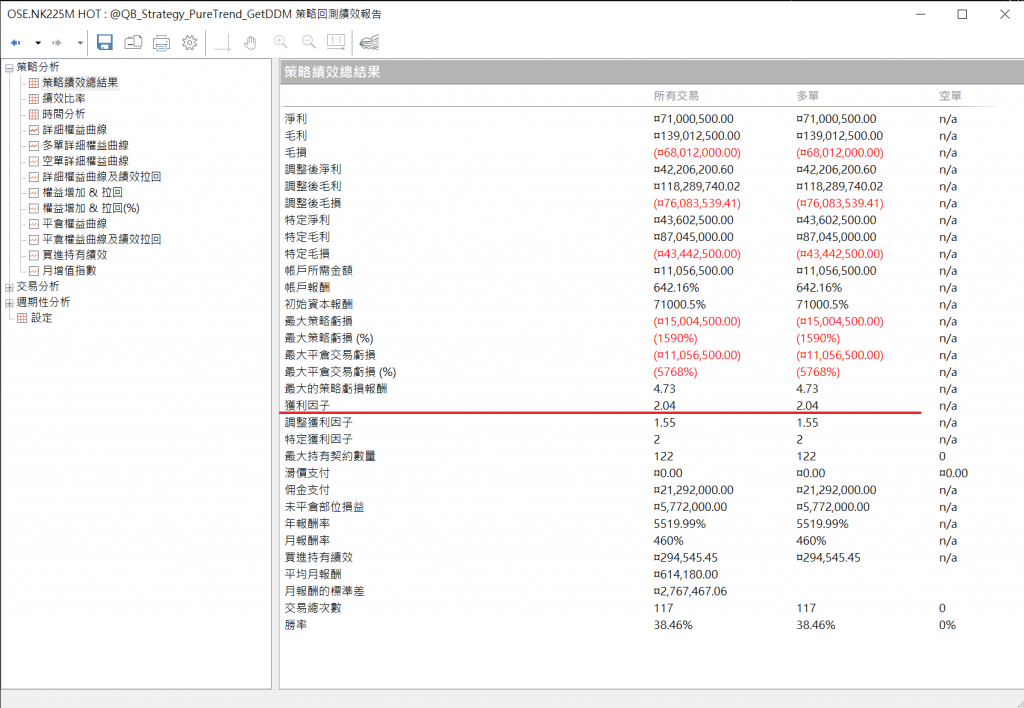
Task: Select 績效比率 in the tree
Action: (63, 98)
